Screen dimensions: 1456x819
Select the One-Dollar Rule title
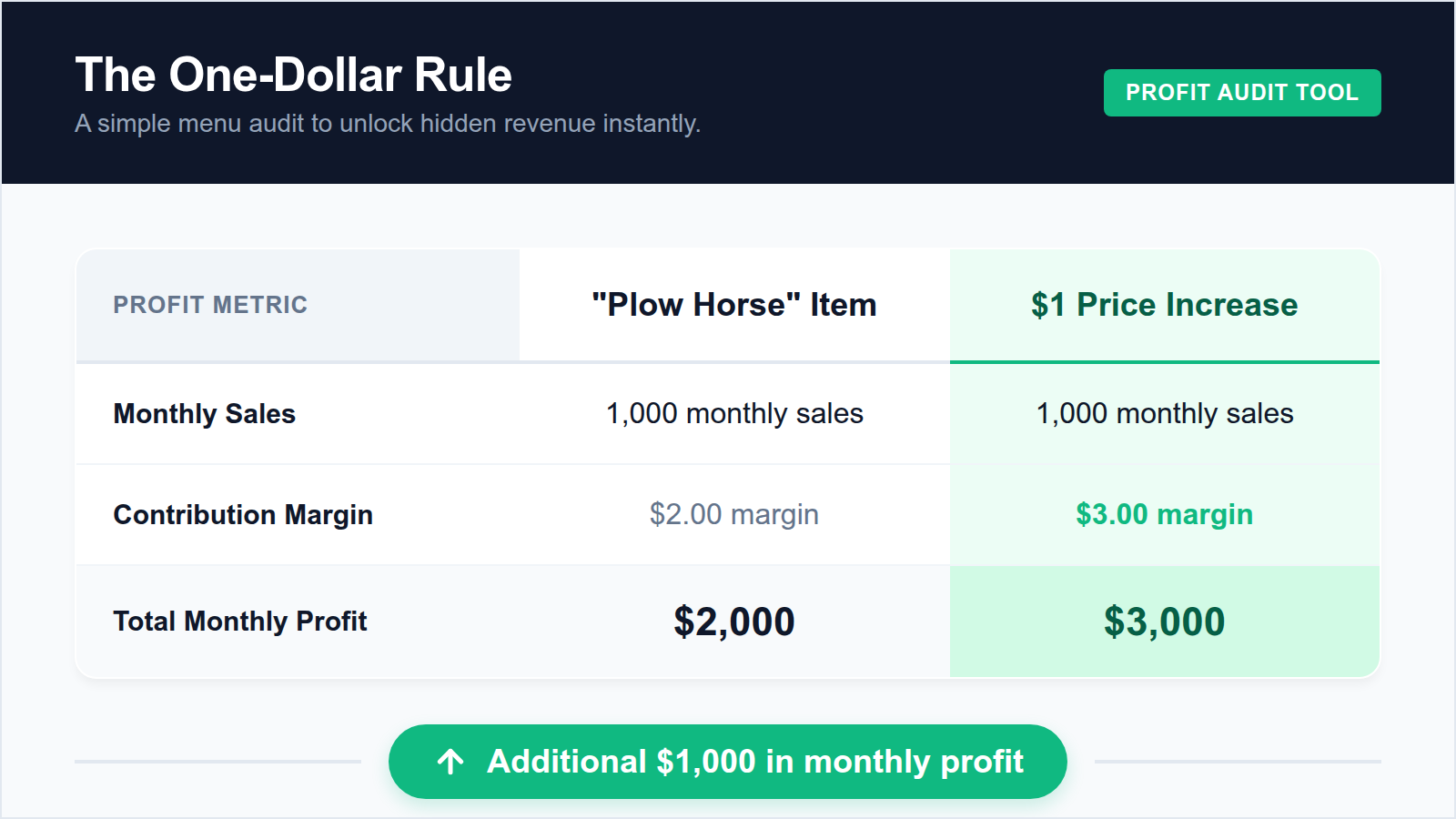[x=293, y=75]
